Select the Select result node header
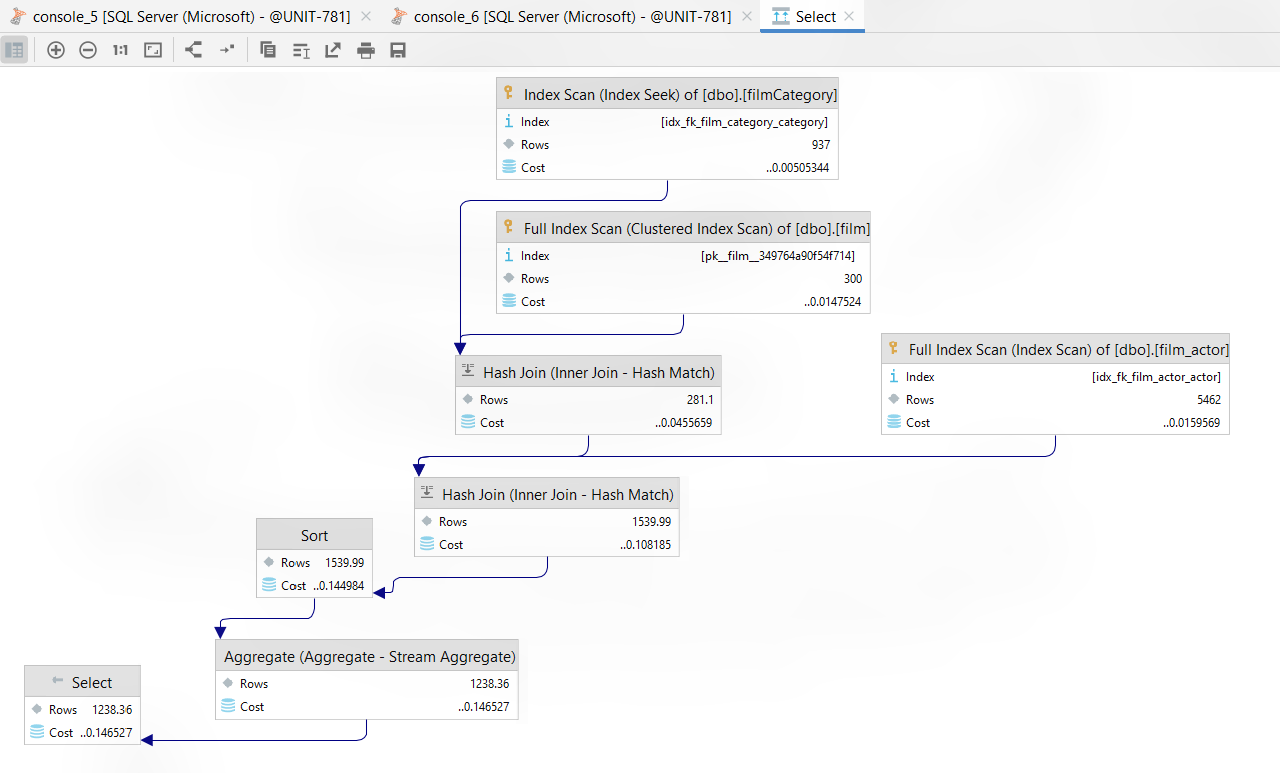This screenshot has height=773, width=1280. (x=82, y=682)
